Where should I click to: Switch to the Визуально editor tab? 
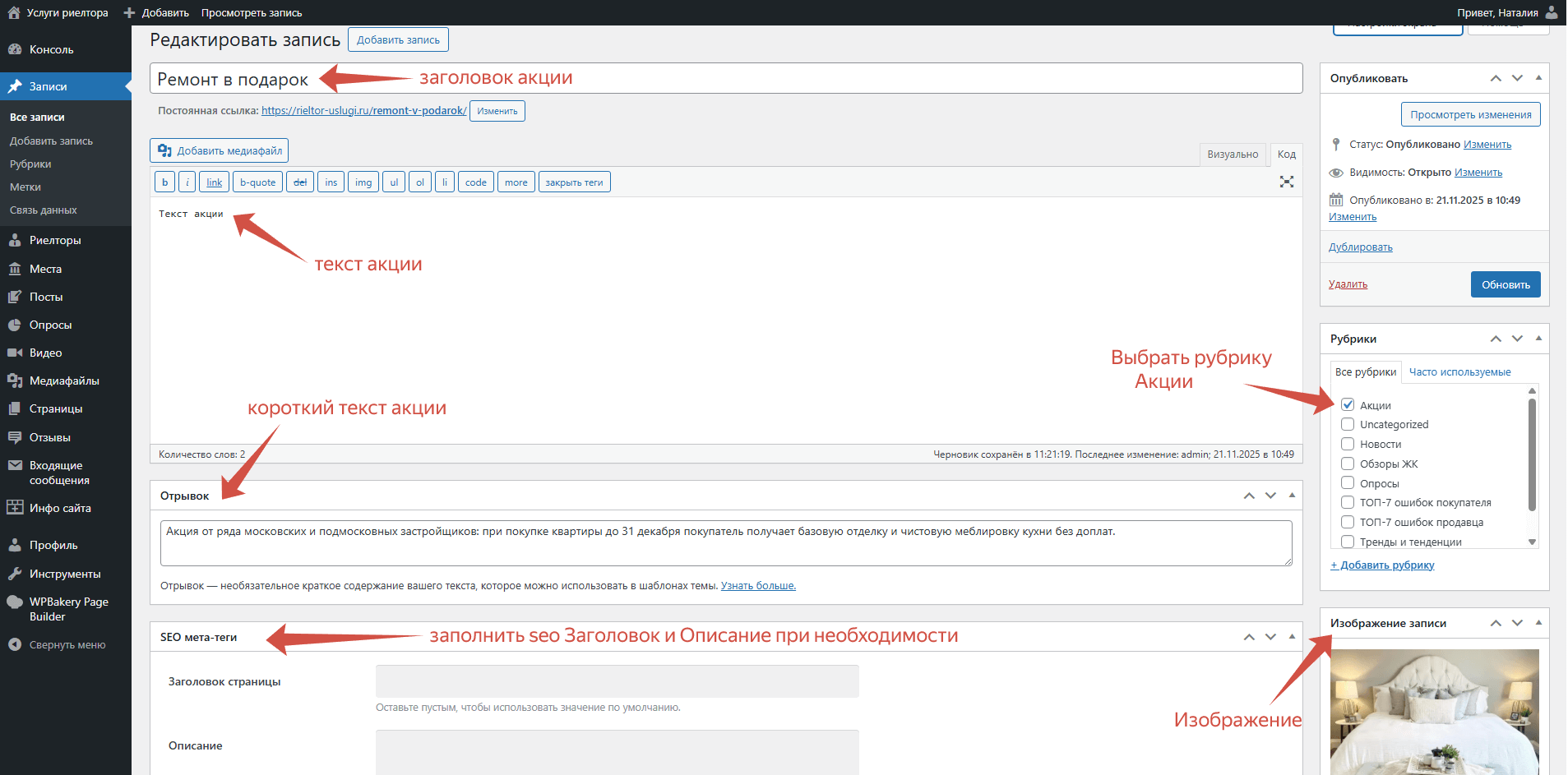click(1233, 155)
